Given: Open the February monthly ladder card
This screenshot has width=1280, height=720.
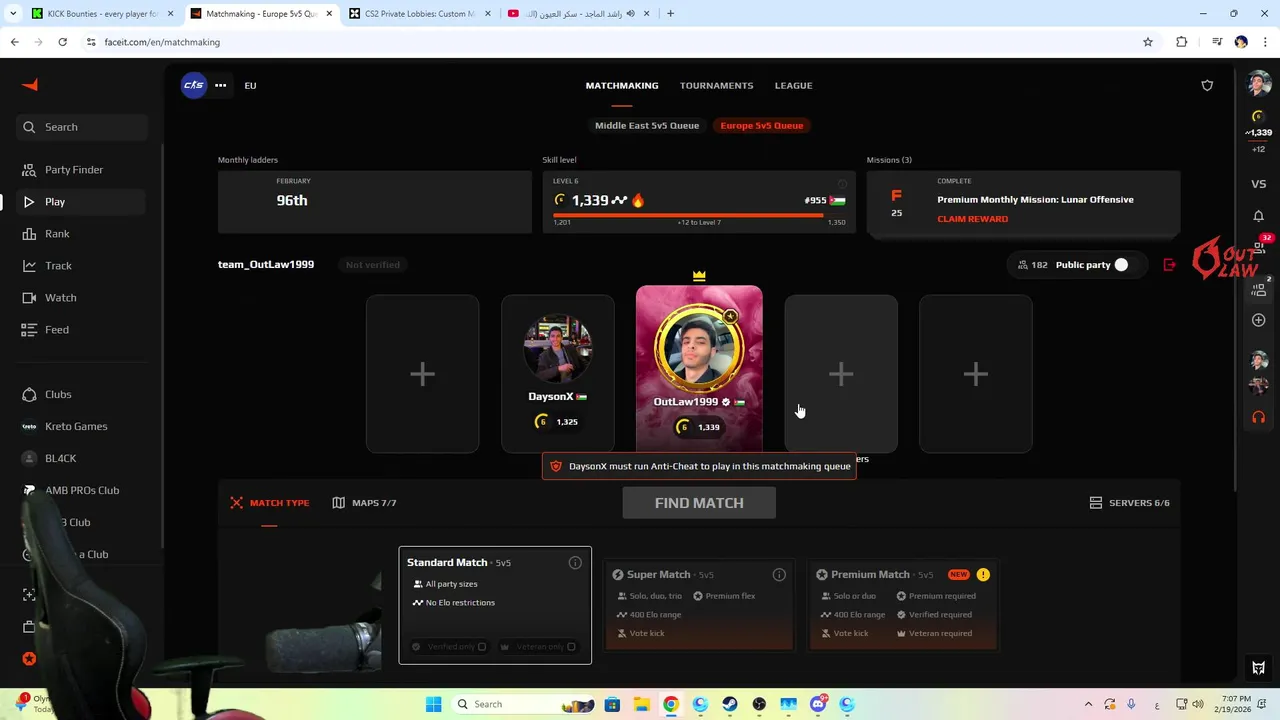Looking at the screenshot, I should click(375, 202).
